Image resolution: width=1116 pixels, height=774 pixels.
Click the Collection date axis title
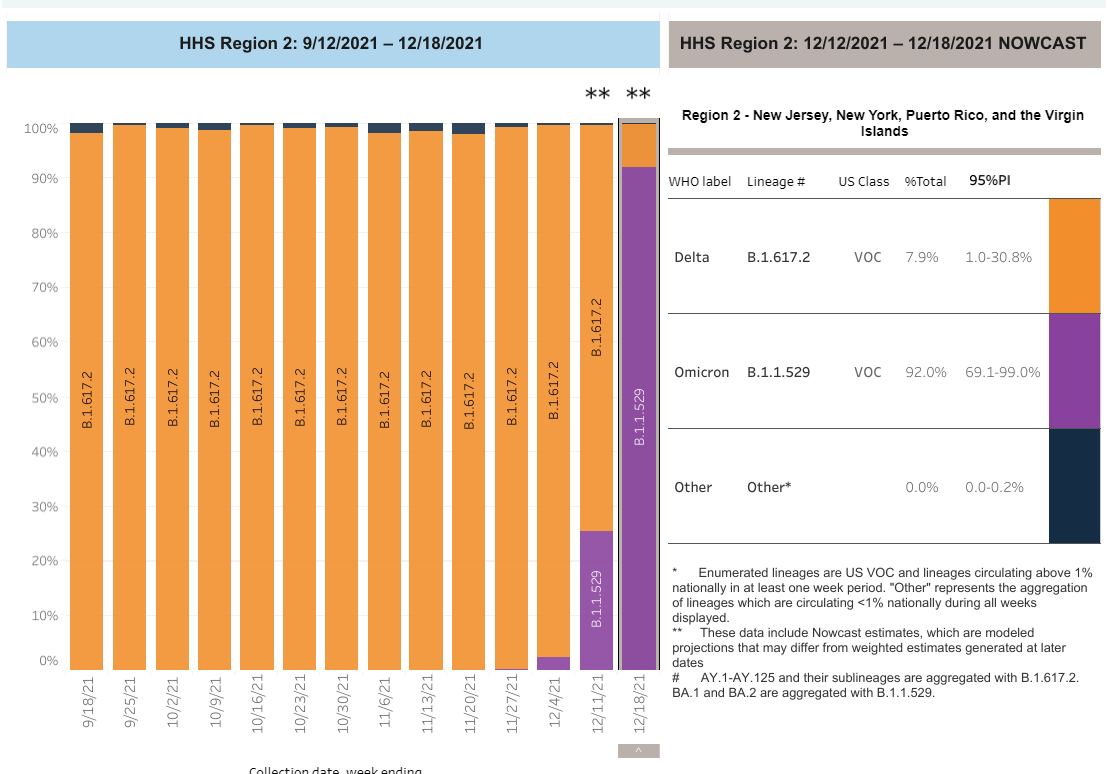point(335,769)
